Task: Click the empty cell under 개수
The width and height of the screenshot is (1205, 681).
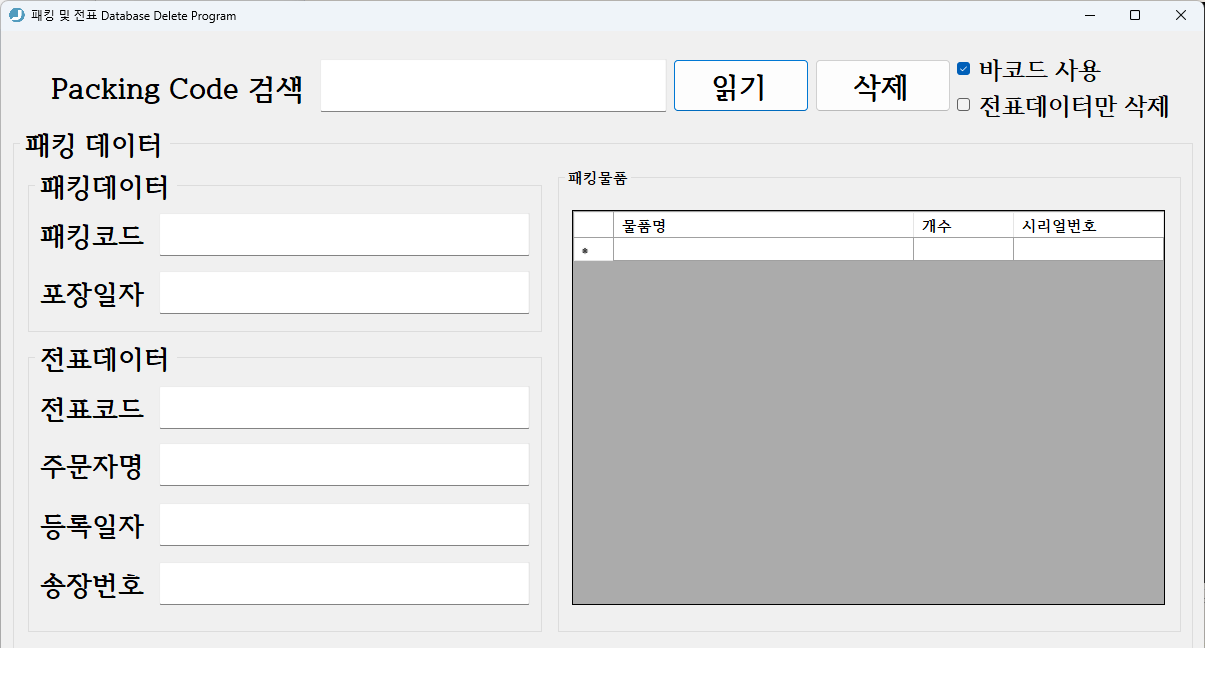Action: (963, 249)
